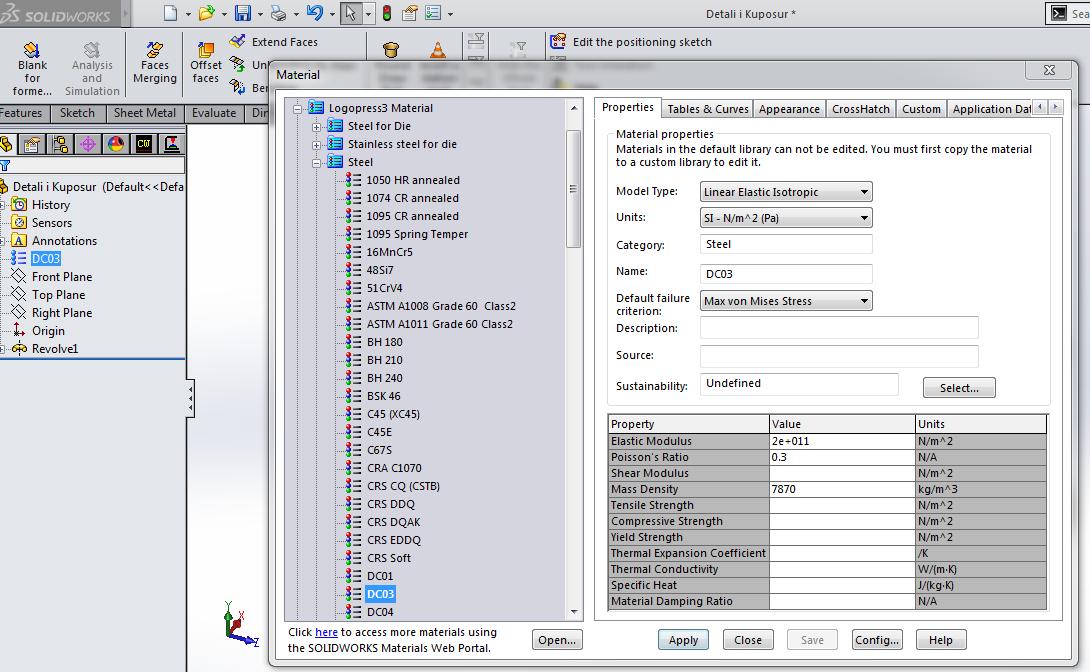
Task: Click the Config... button
Action: (877, 640)
